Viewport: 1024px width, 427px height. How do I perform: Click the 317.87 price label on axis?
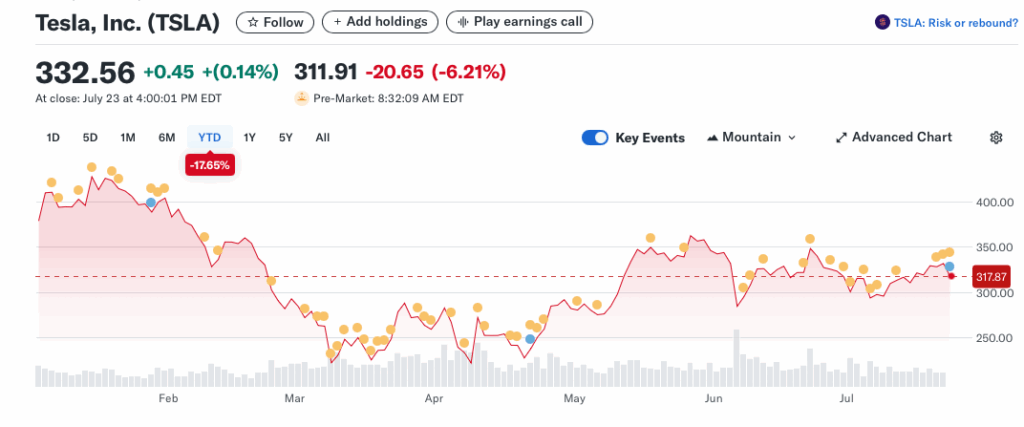coord(991,277)
